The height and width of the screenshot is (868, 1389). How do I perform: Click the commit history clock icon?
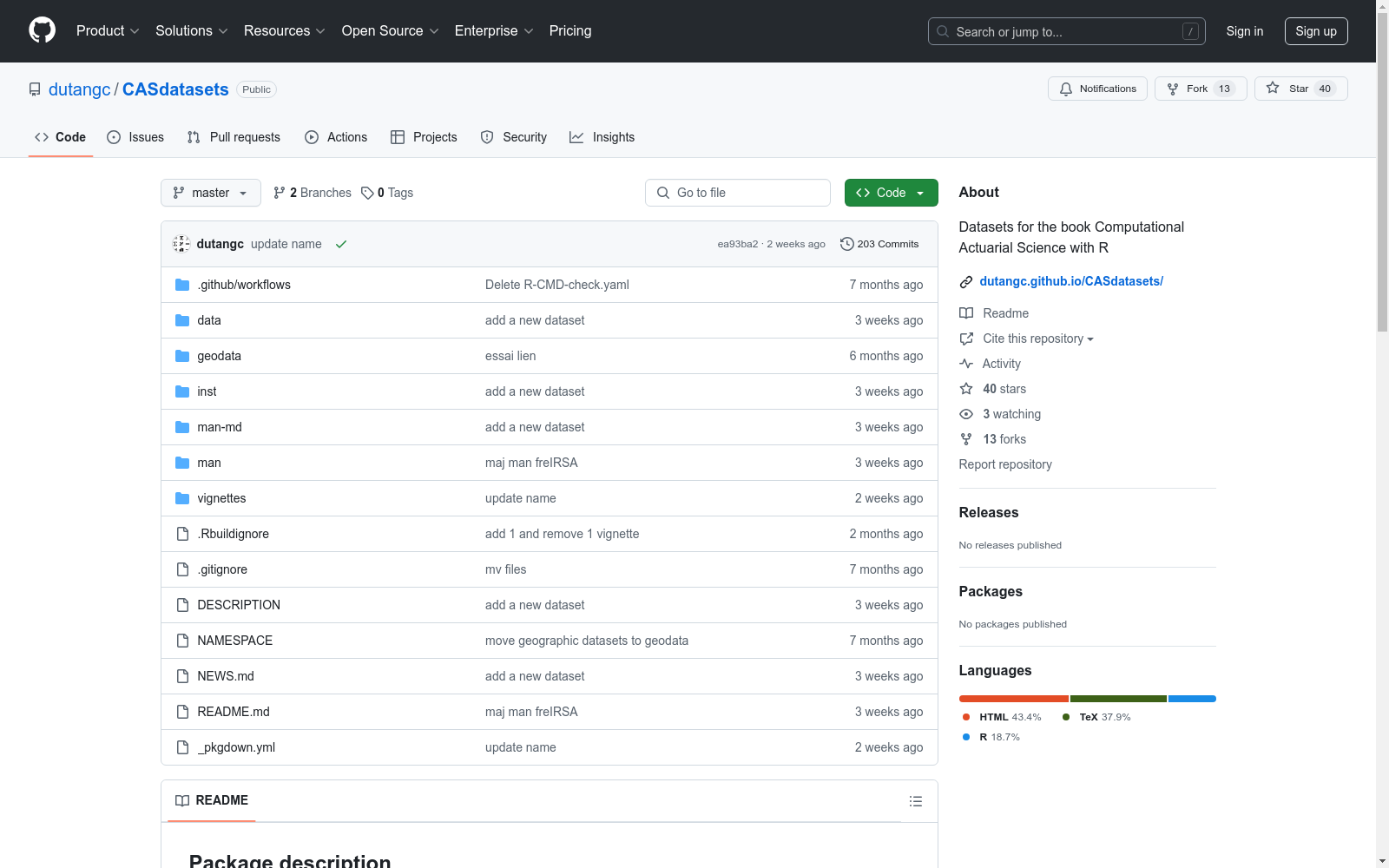847,244
